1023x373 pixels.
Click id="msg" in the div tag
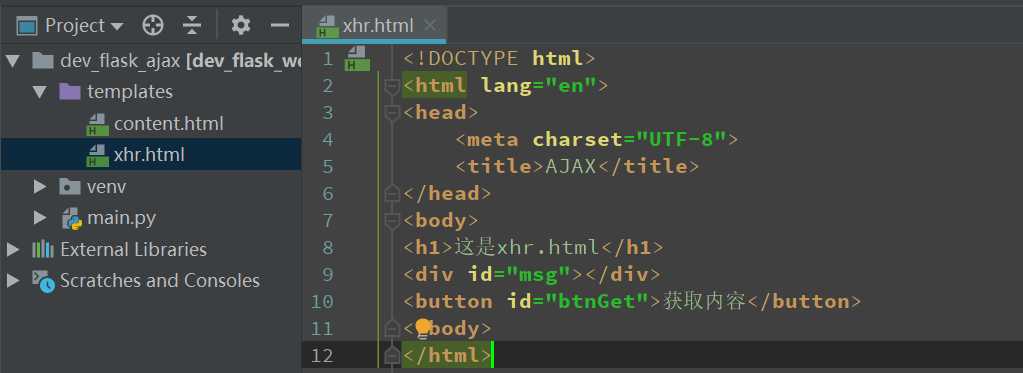click(519, 275)
